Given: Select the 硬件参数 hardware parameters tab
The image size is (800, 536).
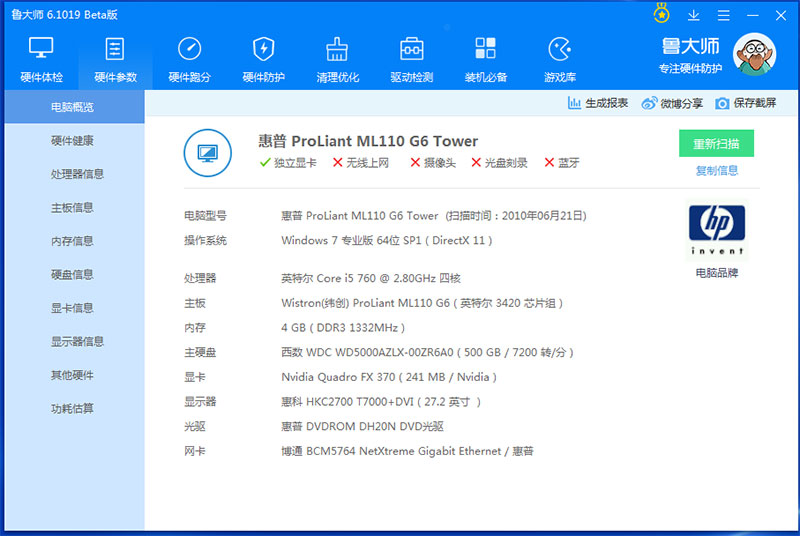Looking at the screenshot, I should 115,60.
